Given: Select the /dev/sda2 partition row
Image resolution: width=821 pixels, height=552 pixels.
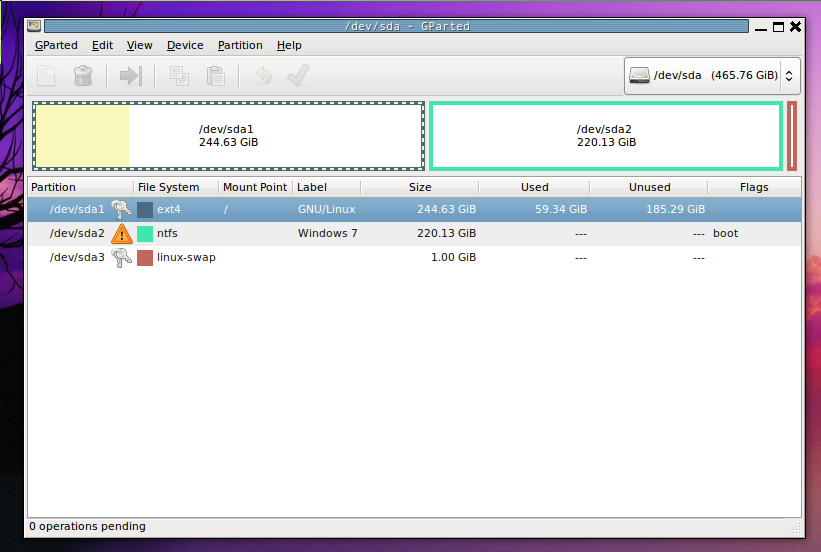Looking at the screenshot, I should pos(414,234).
